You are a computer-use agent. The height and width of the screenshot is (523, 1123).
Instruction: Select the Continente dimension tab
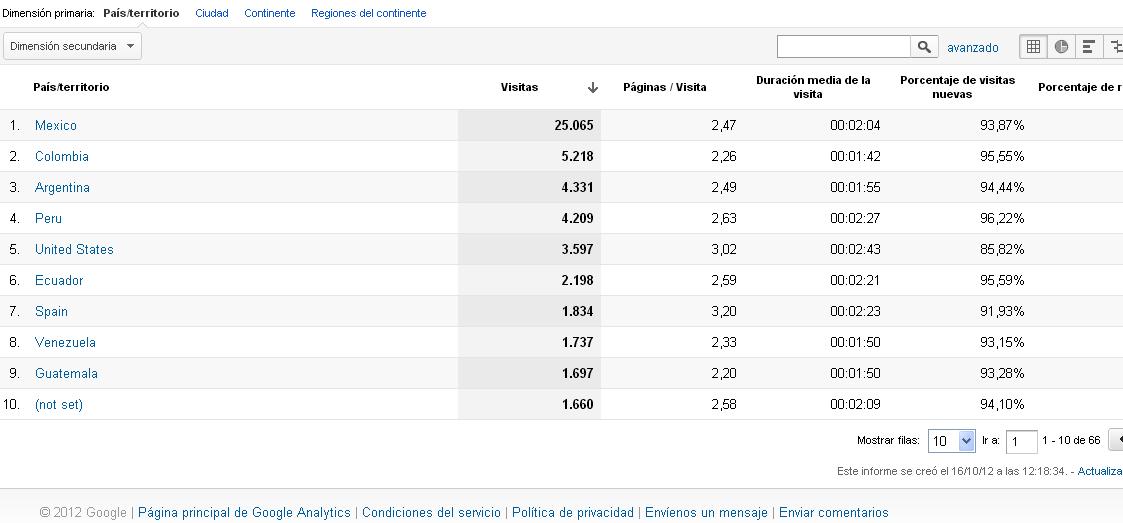click(269, 13)
